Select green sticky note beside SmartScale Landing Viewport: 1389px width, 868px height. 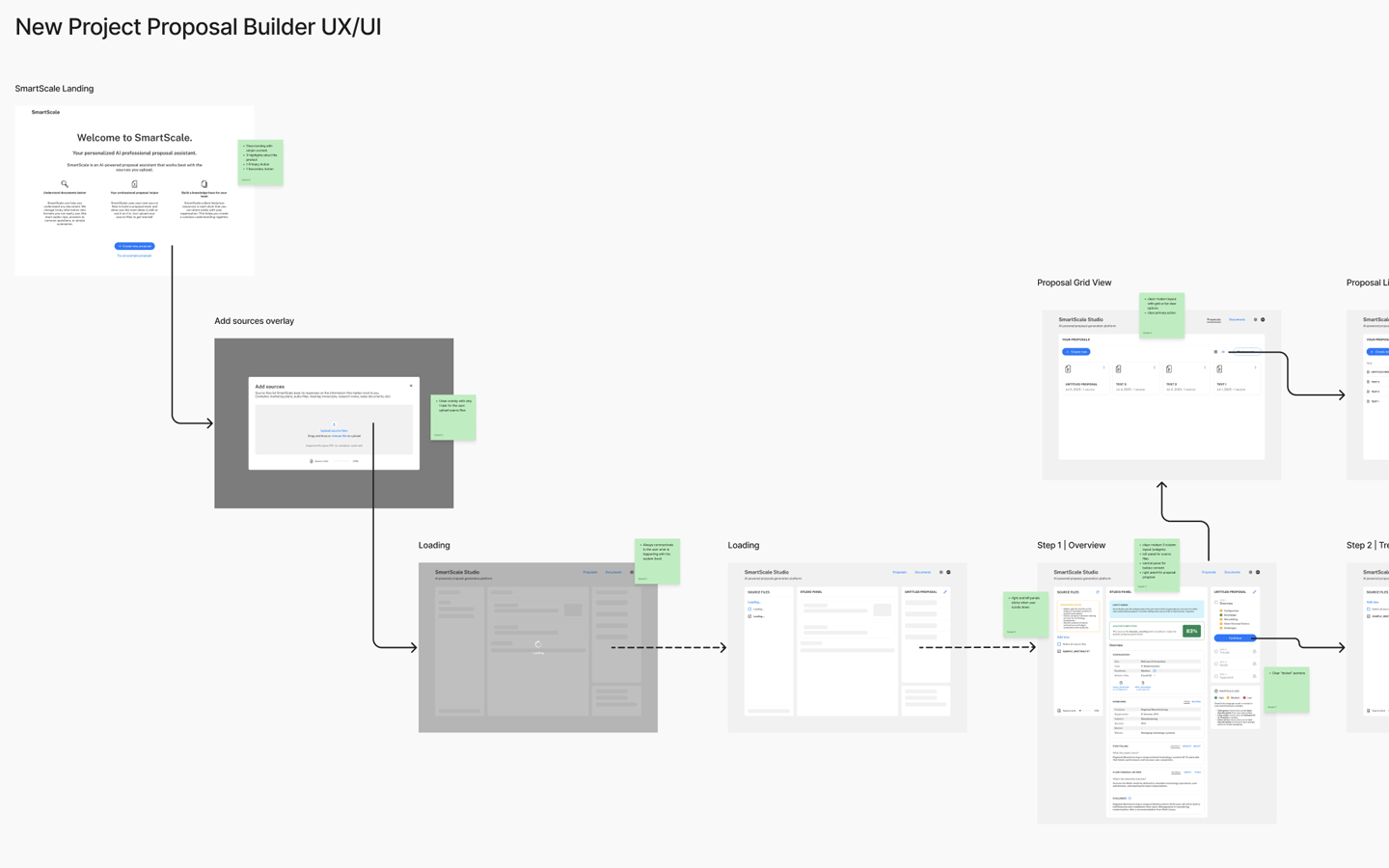pyautogui.click(x=260, y=162)
